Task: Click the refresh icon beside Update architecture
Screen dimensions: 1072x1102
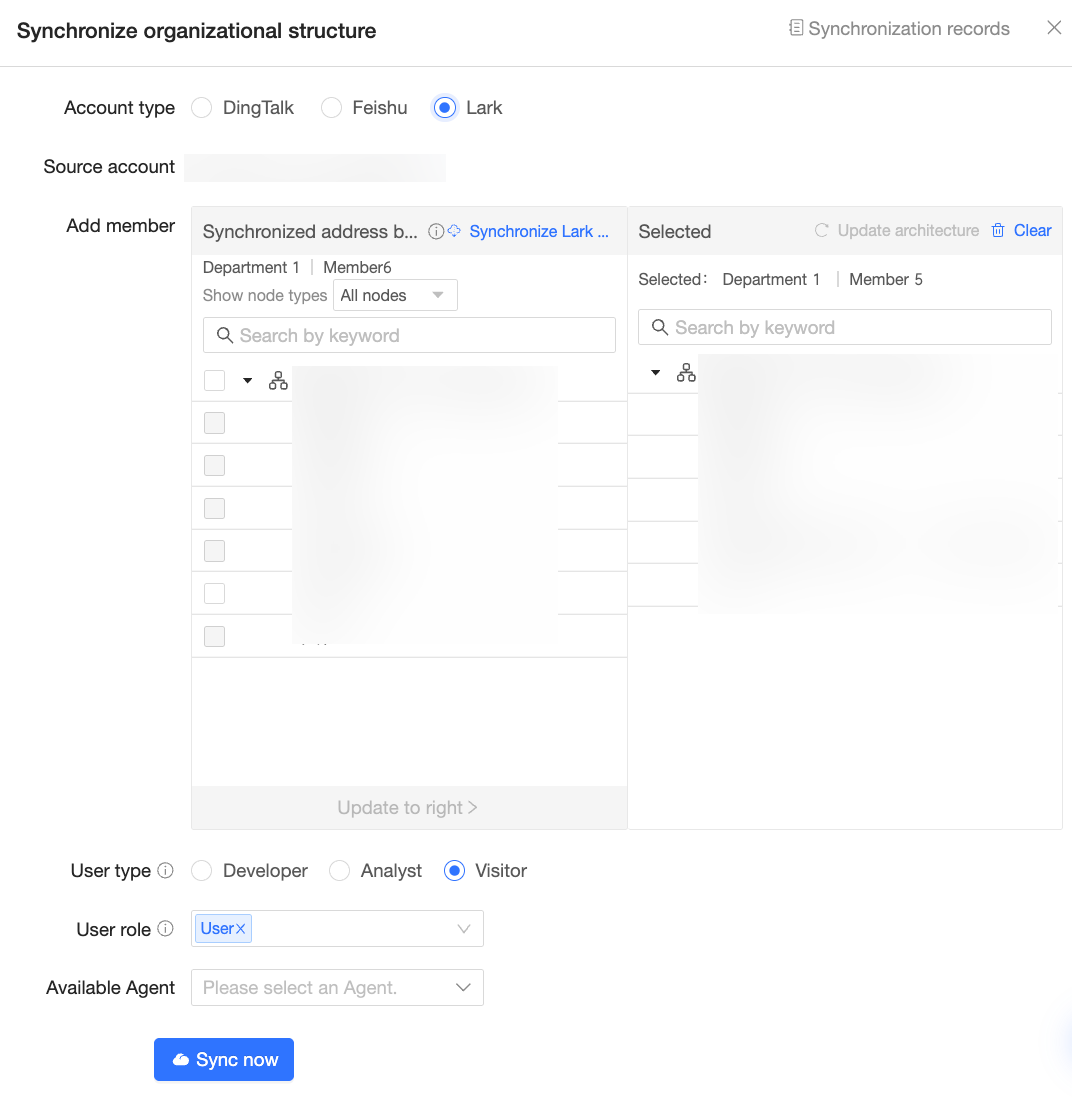Action: click(x=821, y=231)
